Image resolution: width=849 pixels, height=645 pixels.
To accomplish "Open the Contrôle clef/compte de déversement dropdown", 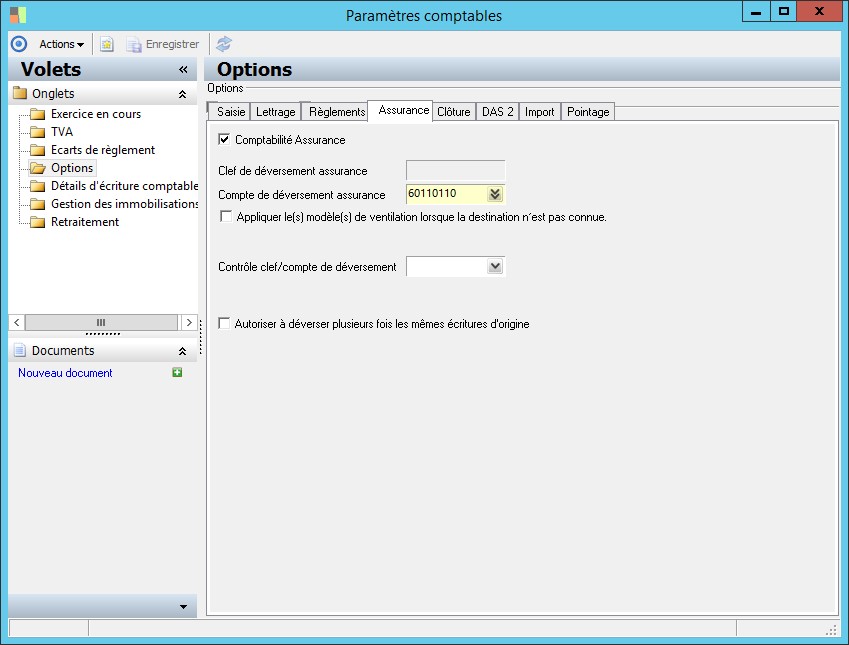I will click(x=495, y=266).
